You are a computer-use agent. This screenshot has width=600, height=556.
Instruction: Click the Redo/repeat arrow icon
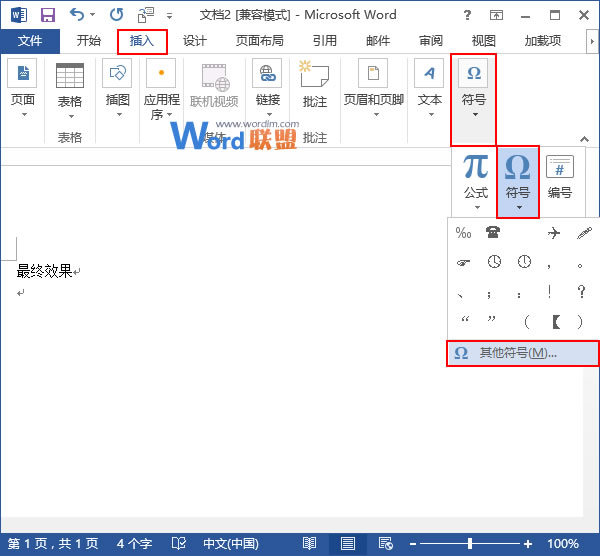pos(116,15)
